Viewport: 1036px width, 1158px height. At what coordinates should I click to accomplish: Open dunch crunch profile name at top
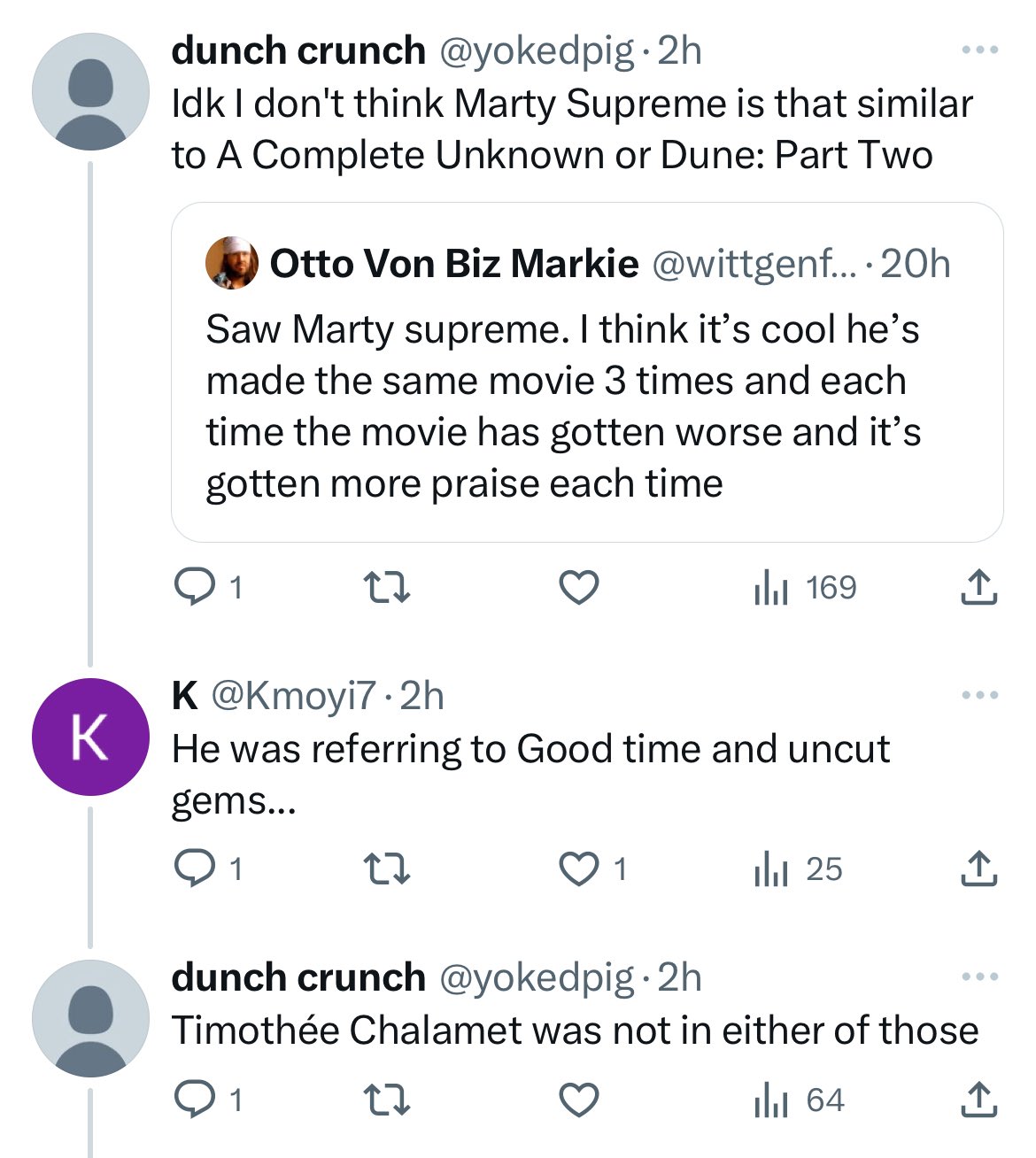point(298,50)
